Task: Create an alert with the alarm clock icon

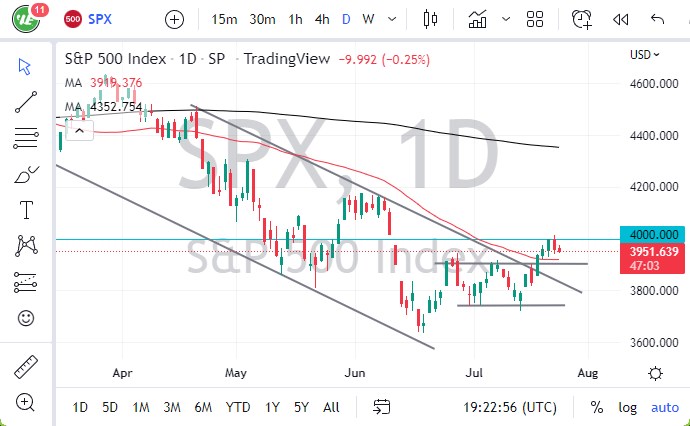Action: point(581,19)
